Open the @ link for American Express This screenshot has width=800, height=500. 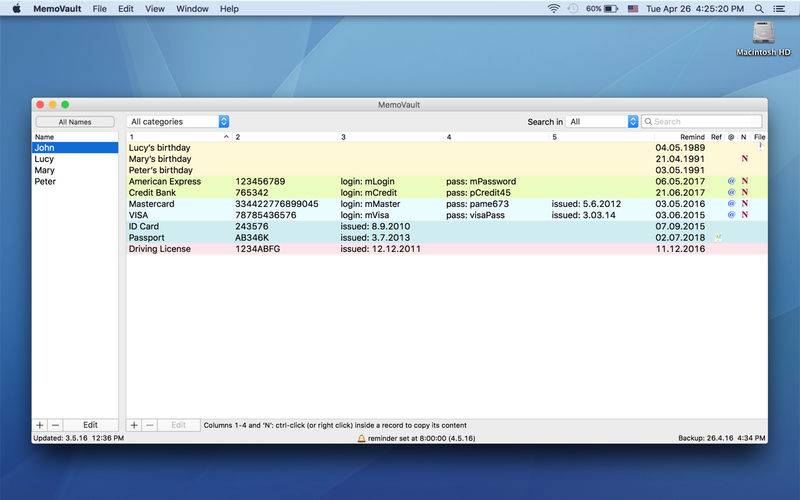[x=731, y=182]
